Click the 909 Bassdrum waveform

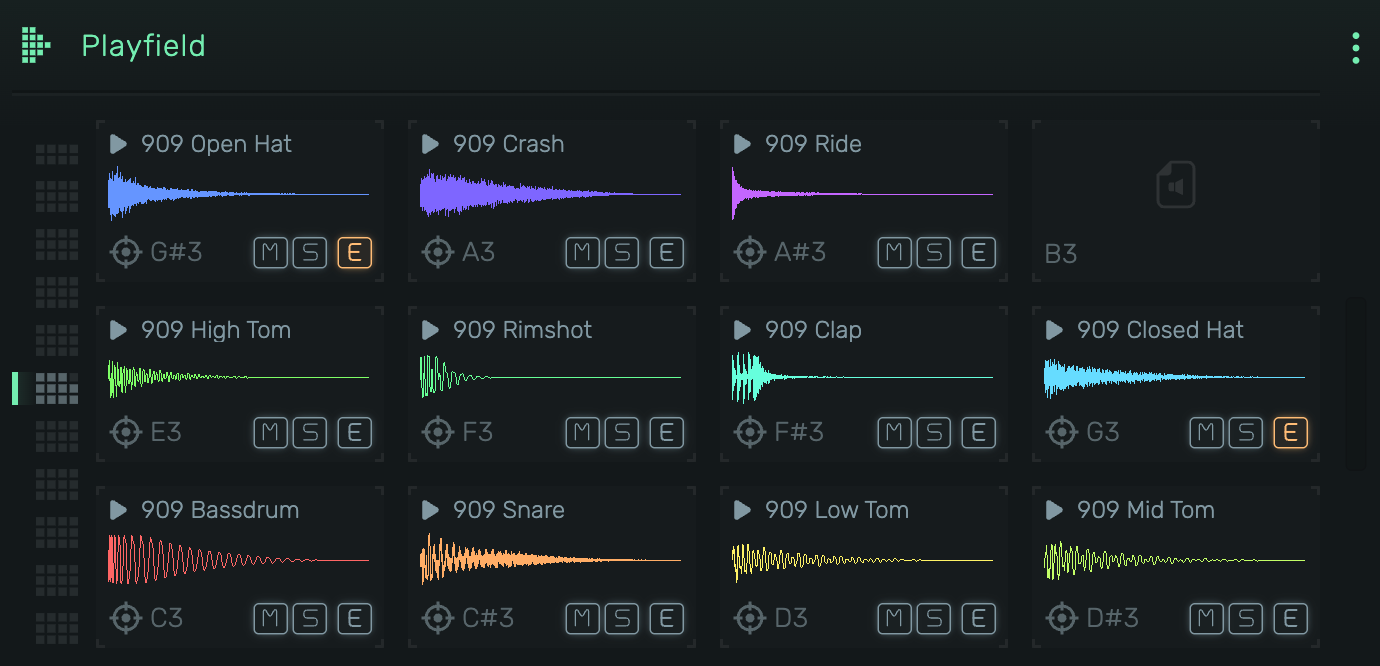tap(238, 560)
